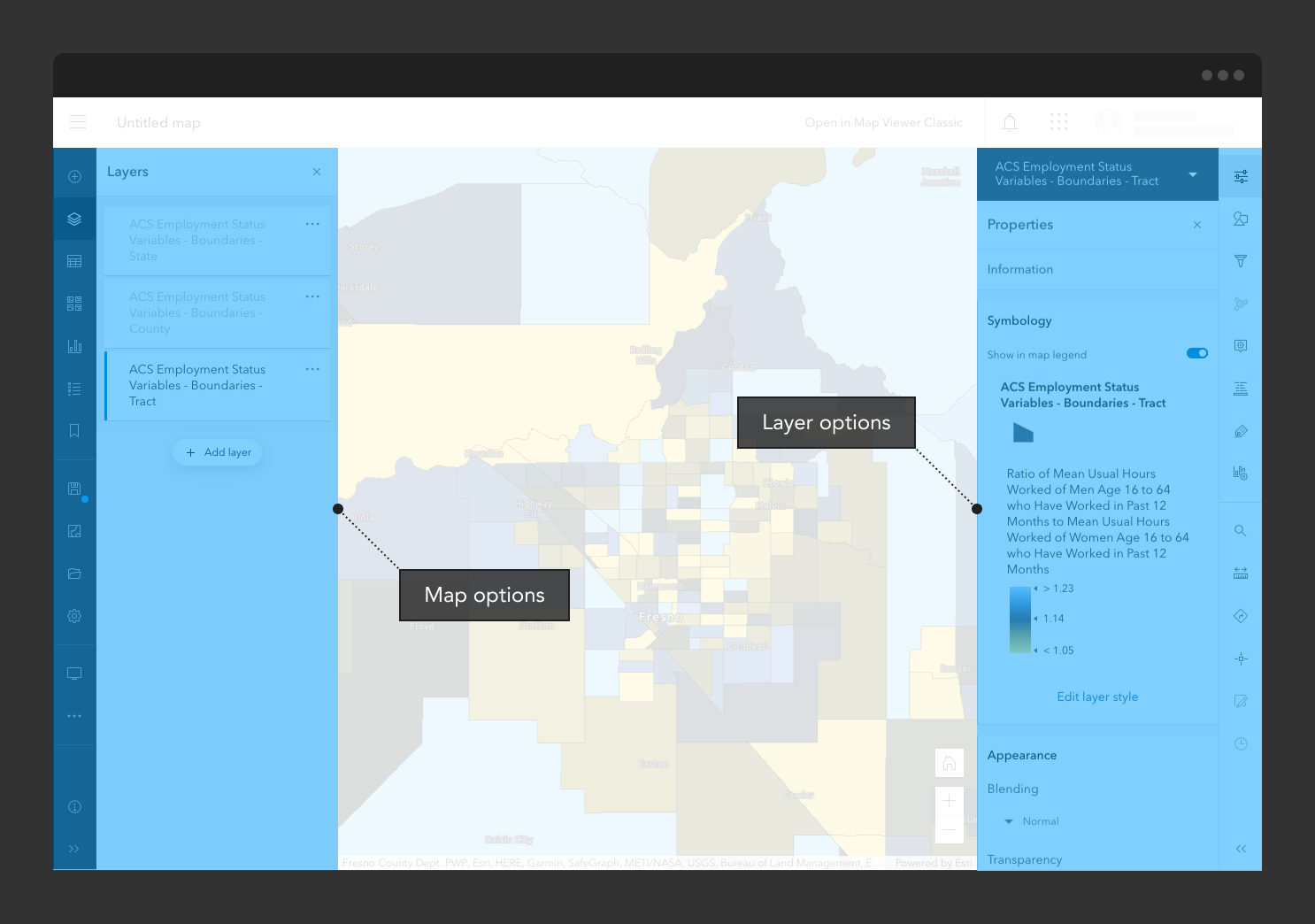Image resolution: width=1315 pixels, height=924 pixels.
Task: Disable the Show in map legend toggle
Action: click(1196, 353)
